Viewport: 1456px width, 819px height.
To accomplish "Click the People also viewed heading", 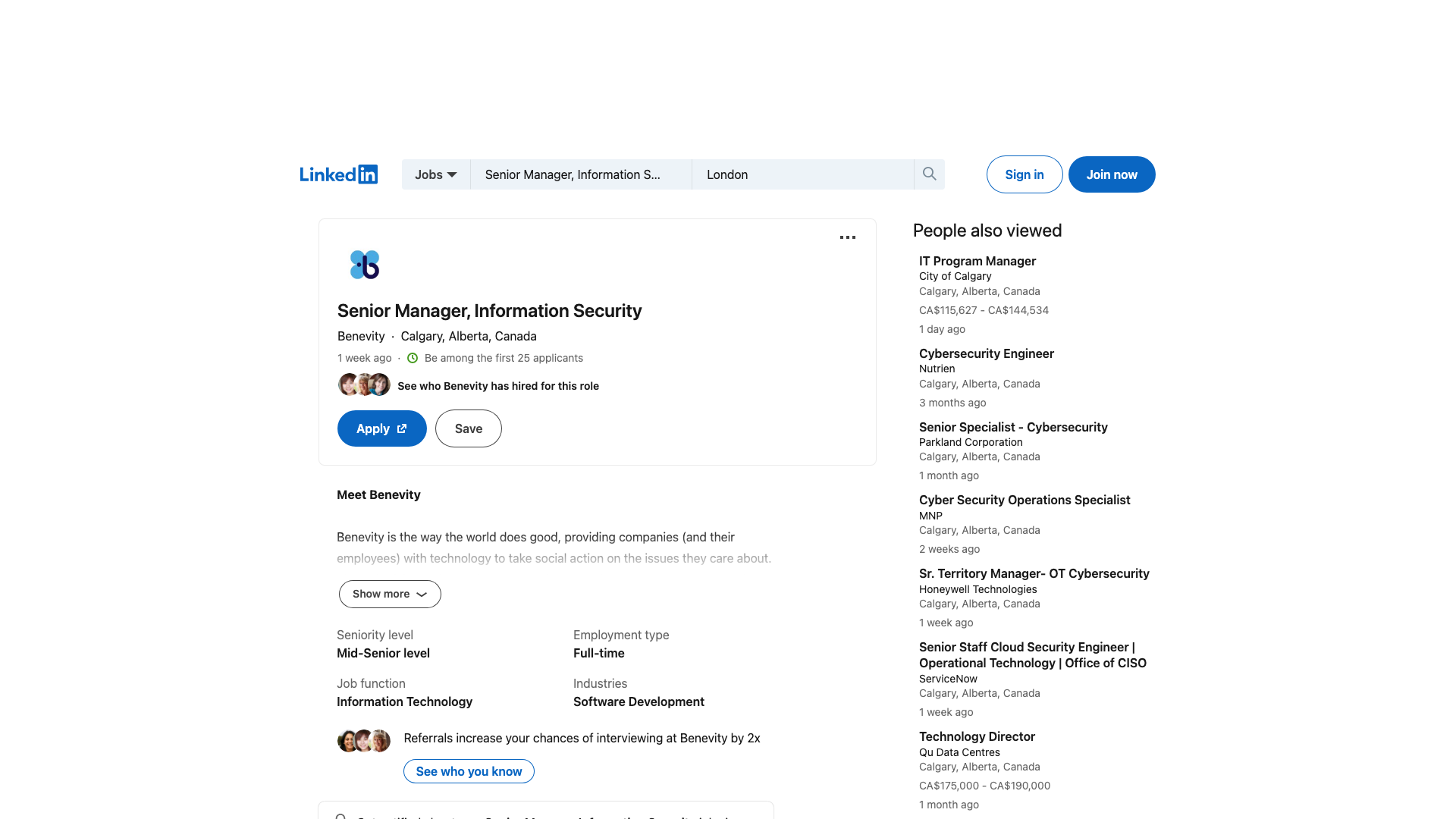I will (x=987, y=231).
